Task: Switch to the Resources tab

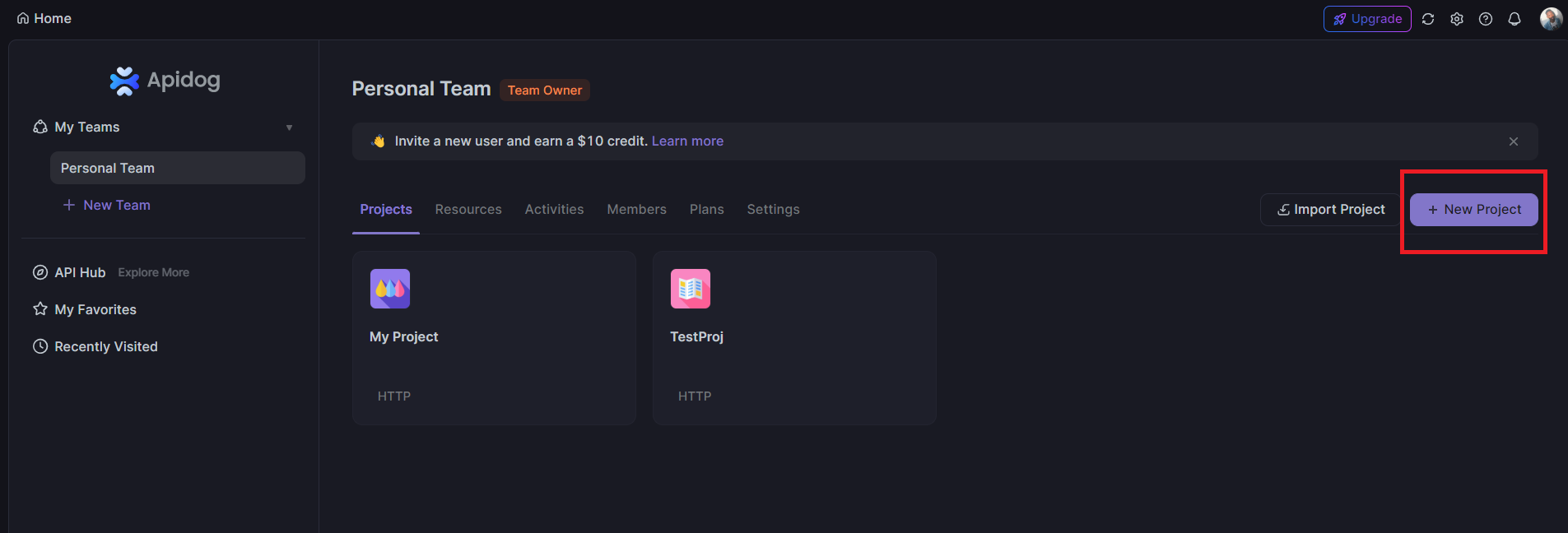Action: (x=468, y=209)
